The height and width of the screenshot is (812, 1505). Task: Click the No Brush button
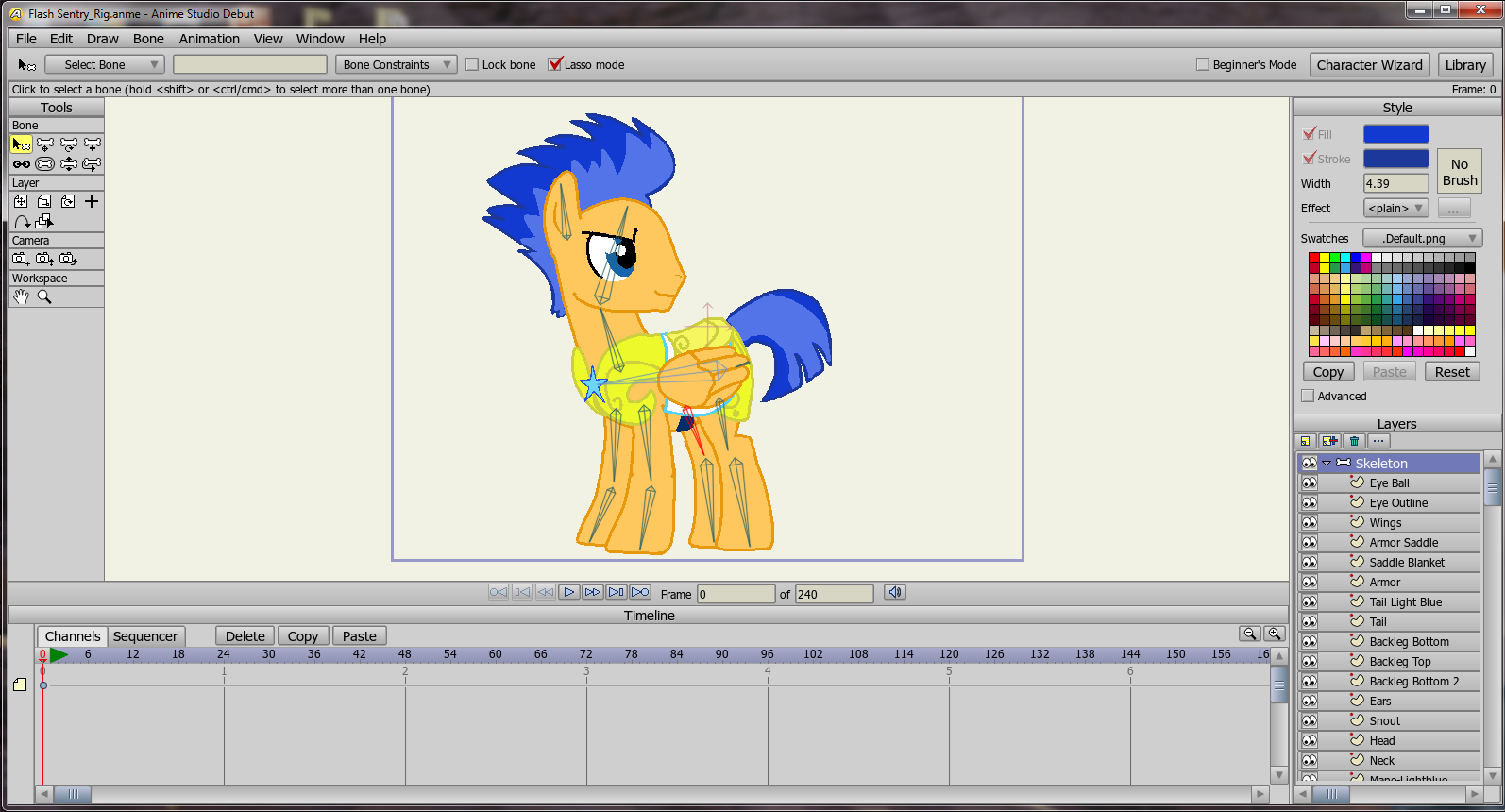click(1460, 172)
